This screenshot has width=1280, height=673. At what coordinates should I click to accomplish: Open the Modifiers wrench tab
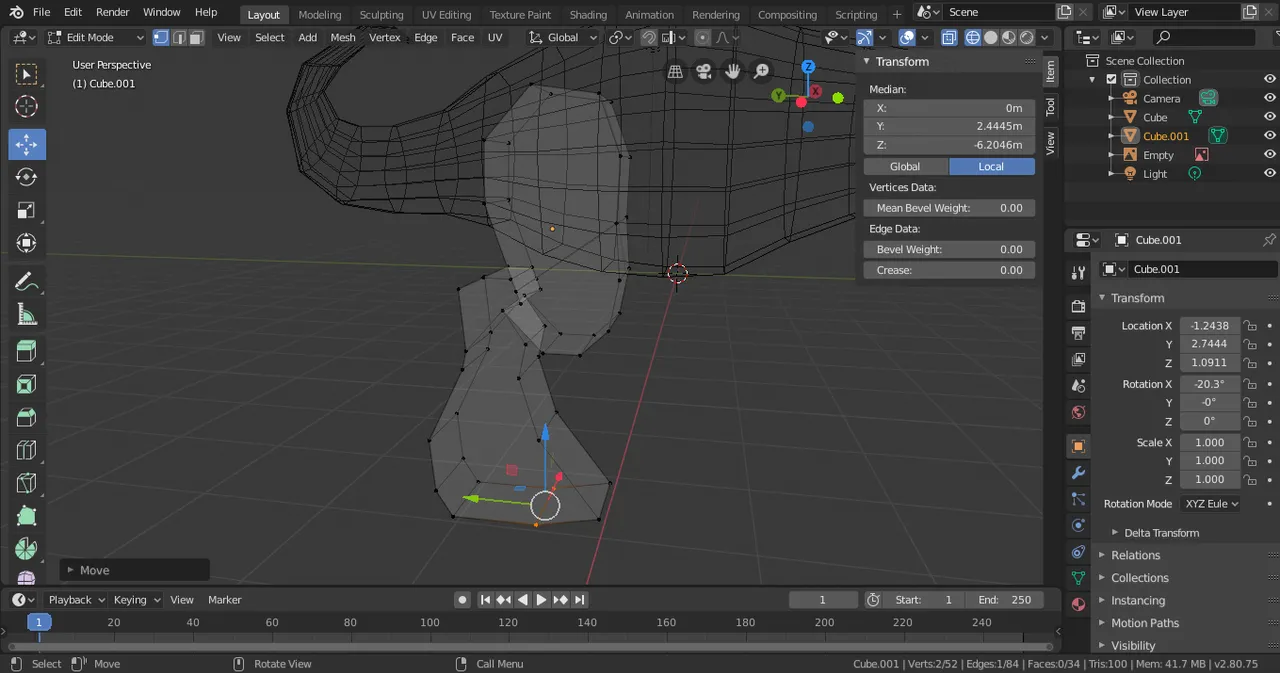click(x=1078, y=473)
